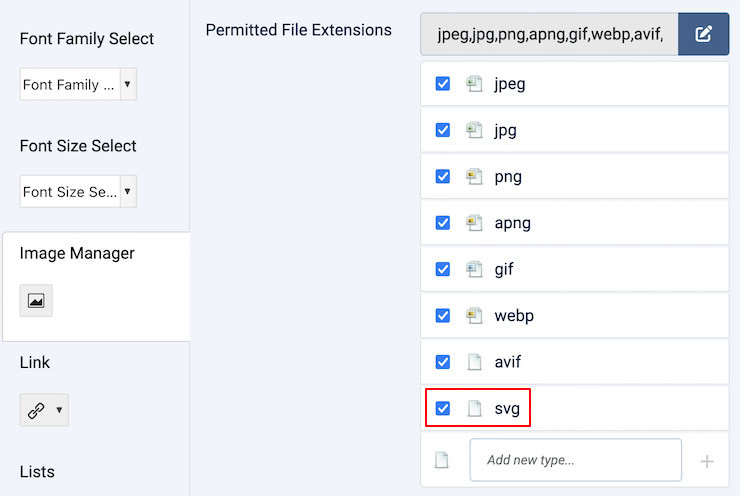Viewport: 740px width, 496px height.
Task: Disable the apng extension checkbox
Action: pos(443,223)
